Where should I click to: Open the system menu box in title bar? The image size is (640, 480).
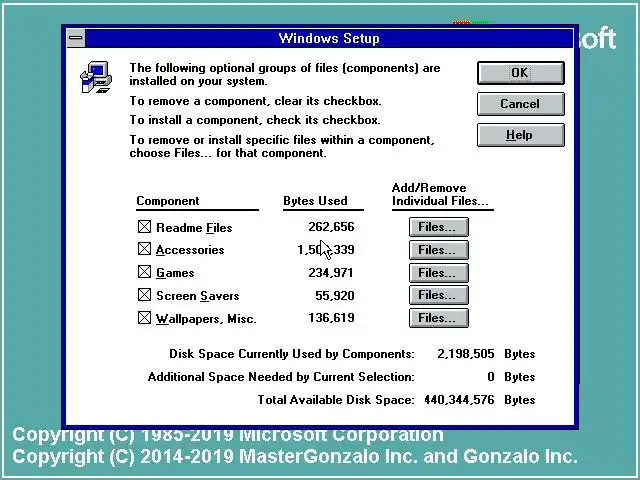pos(76,38)
